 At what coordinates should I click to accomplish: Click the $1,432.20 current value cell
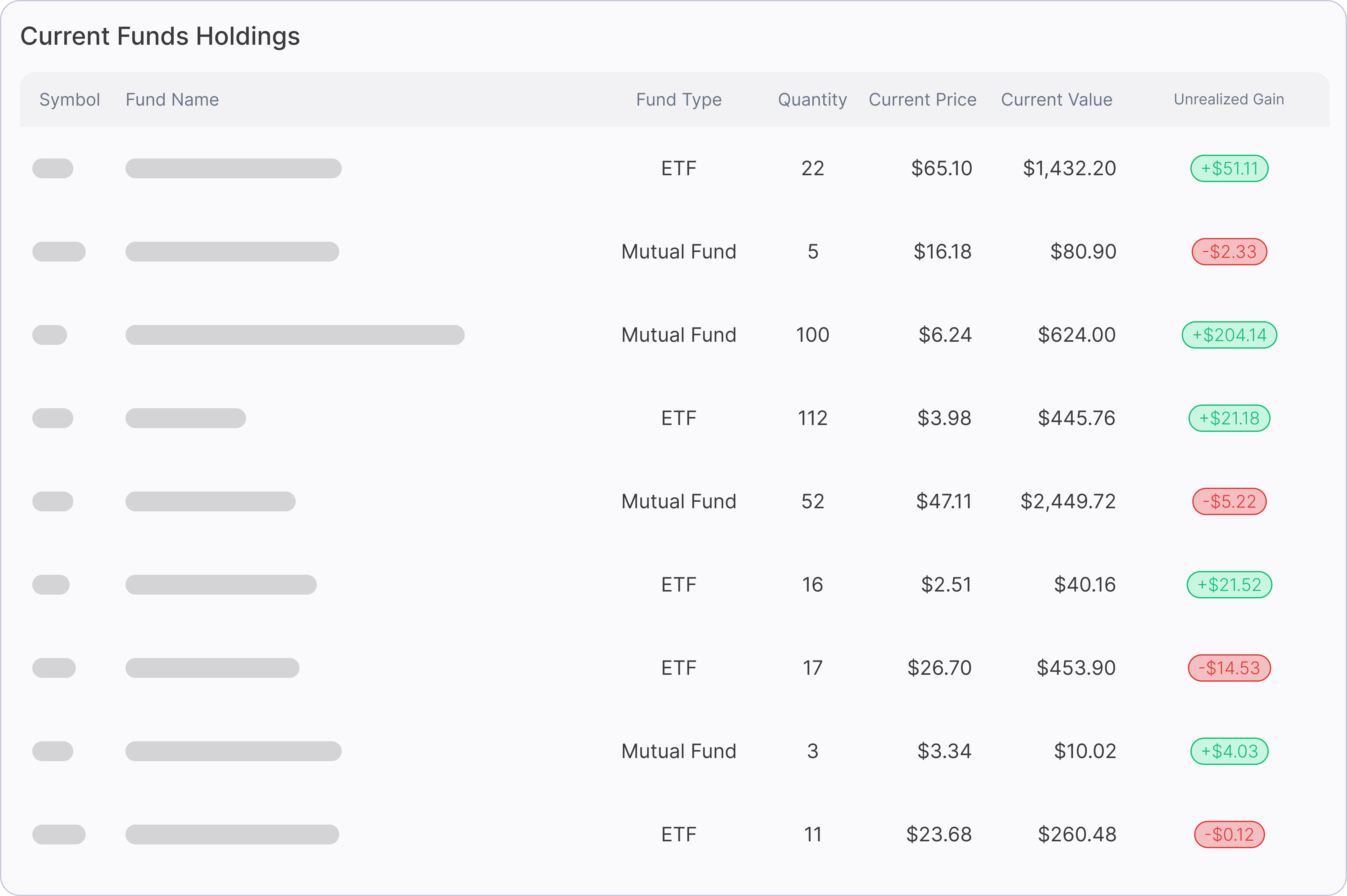(1069, 169)
